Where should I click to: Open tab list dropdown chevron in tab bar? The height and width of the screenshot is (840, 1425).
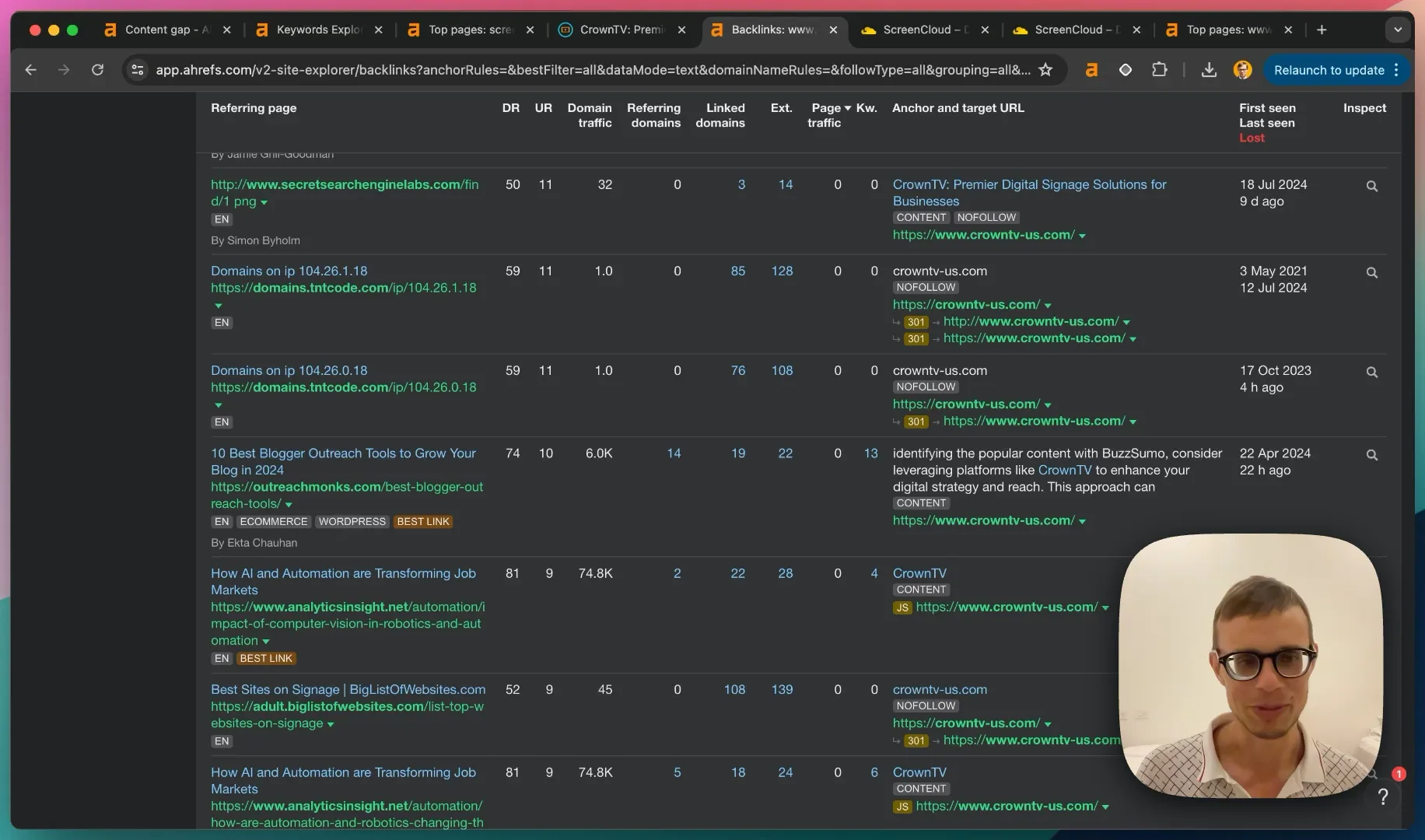[1397, 30]
